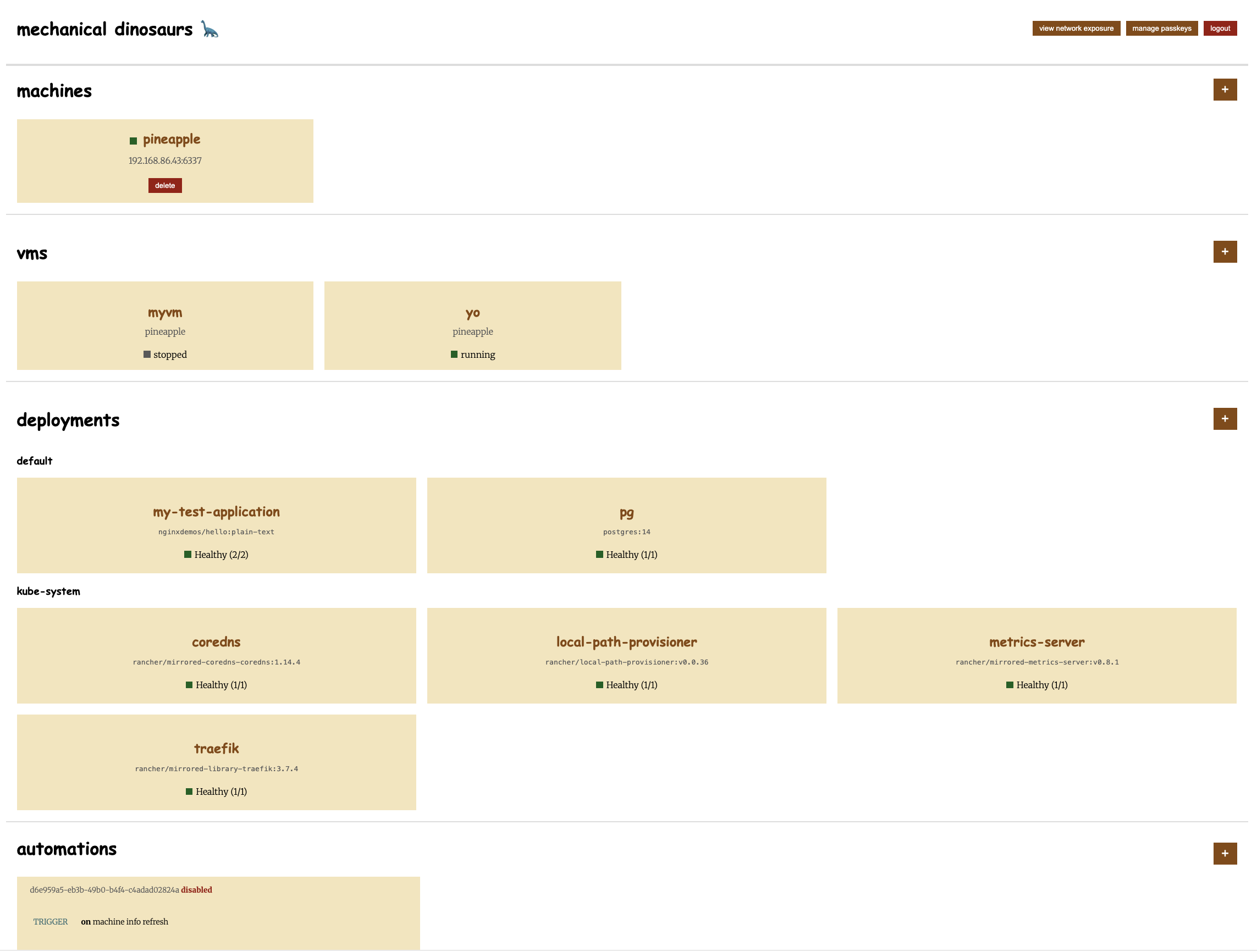Click the green running indicator for yo

454,355
